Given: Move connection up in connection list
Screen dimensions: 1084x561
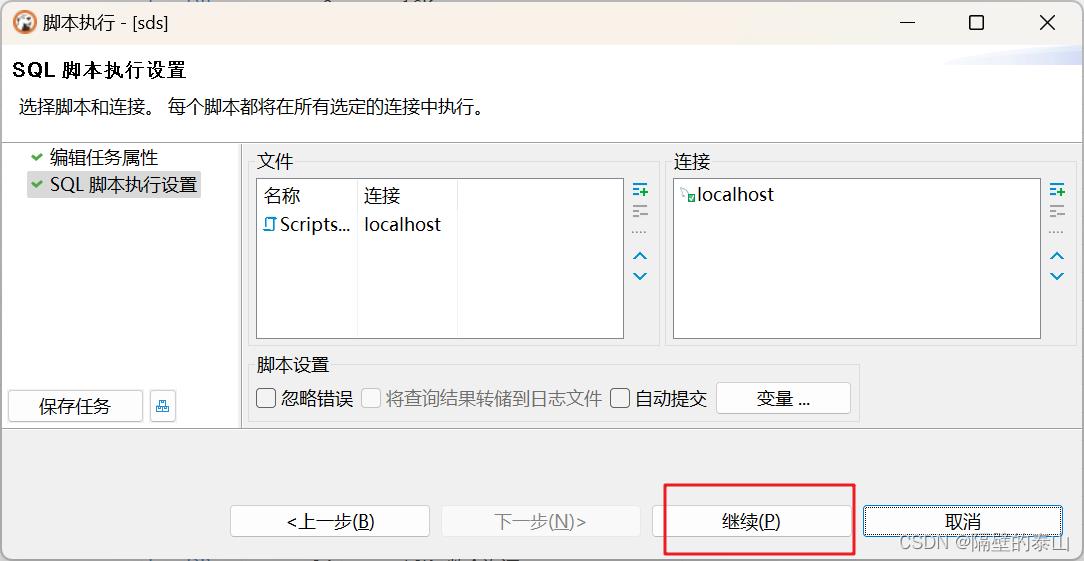Looking at the screenshot, I should [x=1057, y=256].
